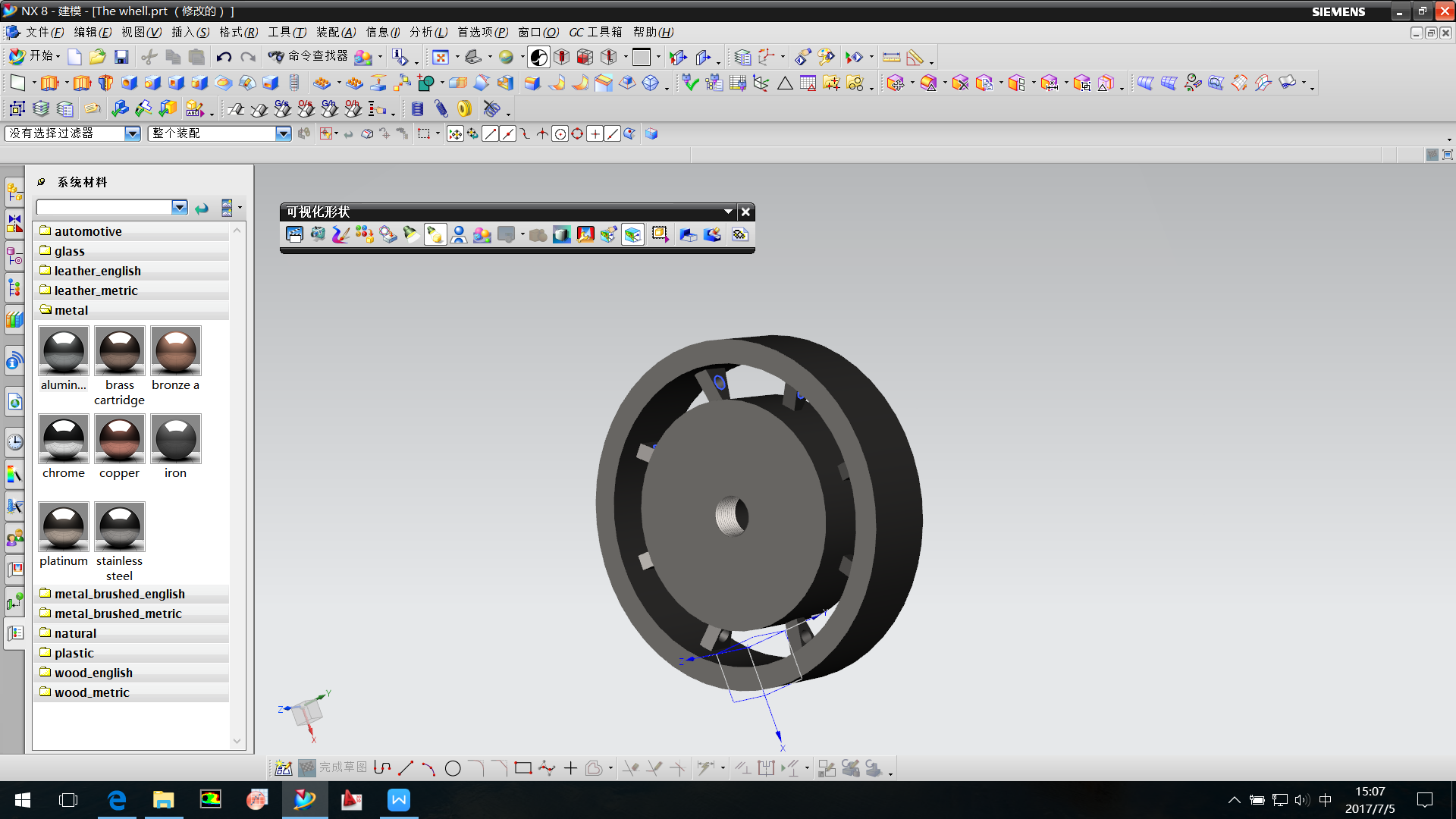The image size is (1456, 819).
Task: Click the measure distance ruler icon
Action: point(892,57)
